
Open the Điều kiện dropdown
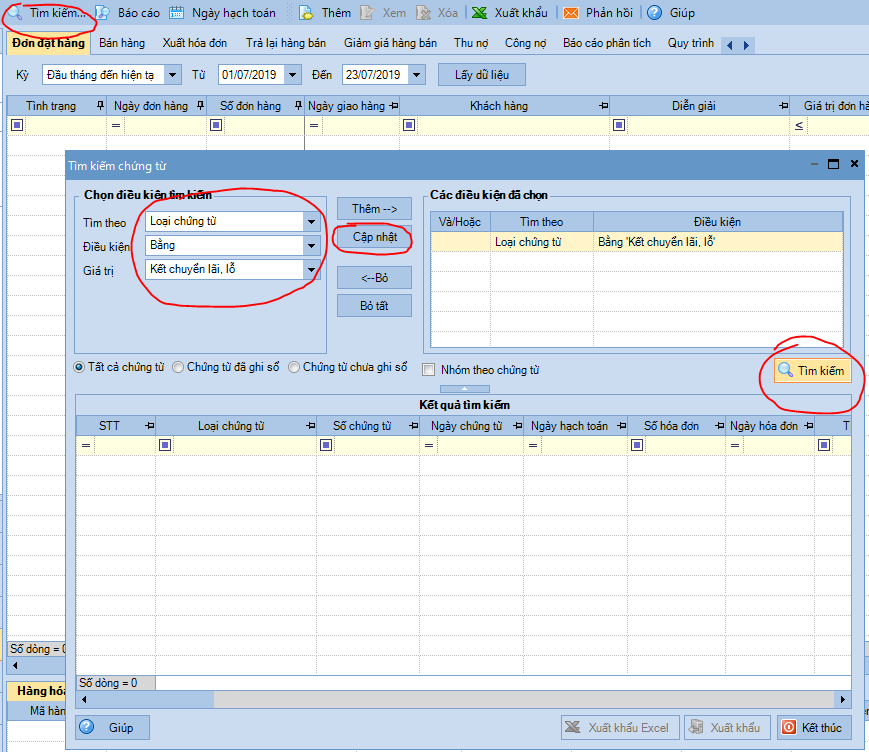(x=311, y=245)
